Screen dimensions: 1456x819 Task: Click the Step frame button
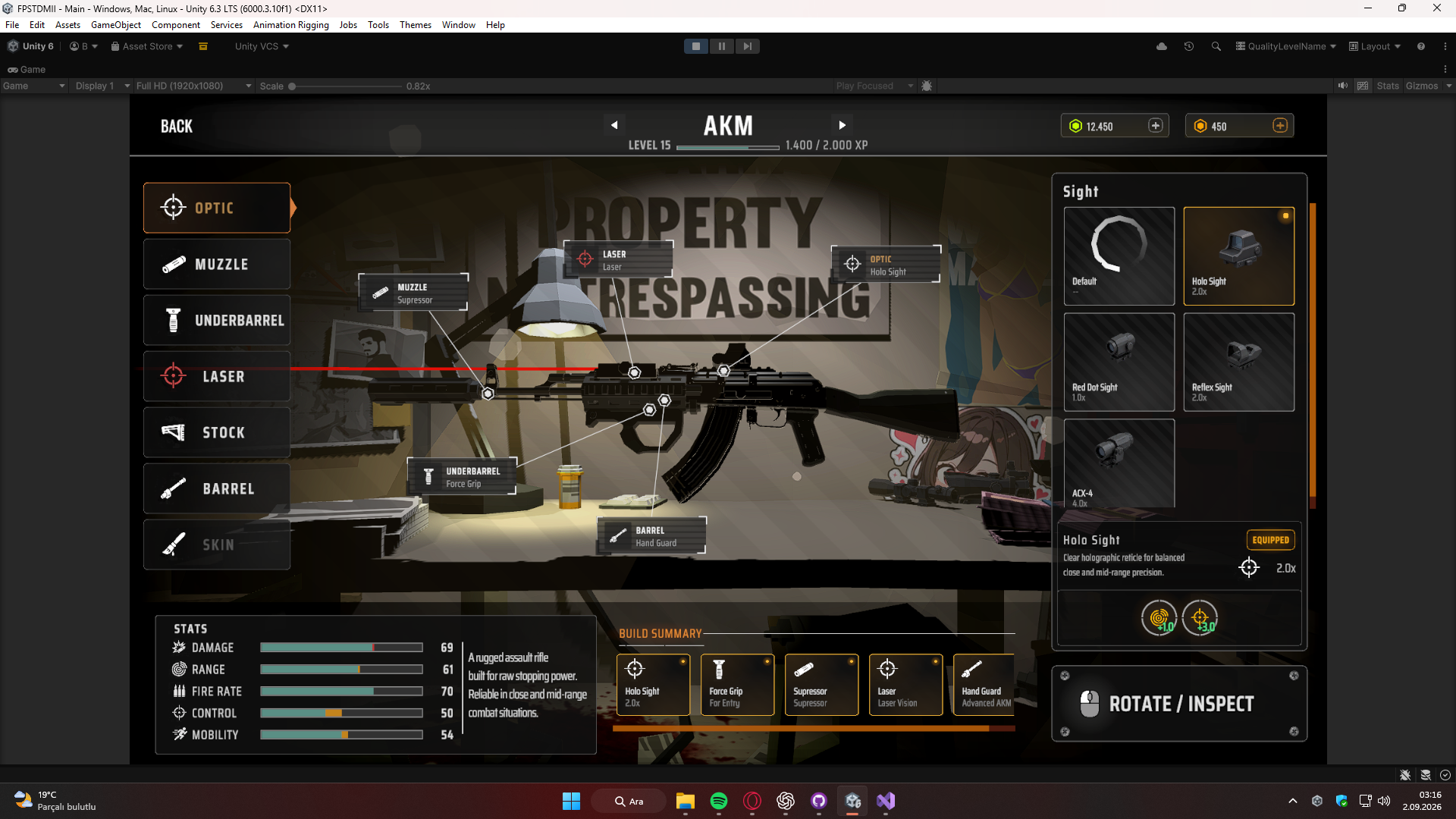tap(747, 46)
